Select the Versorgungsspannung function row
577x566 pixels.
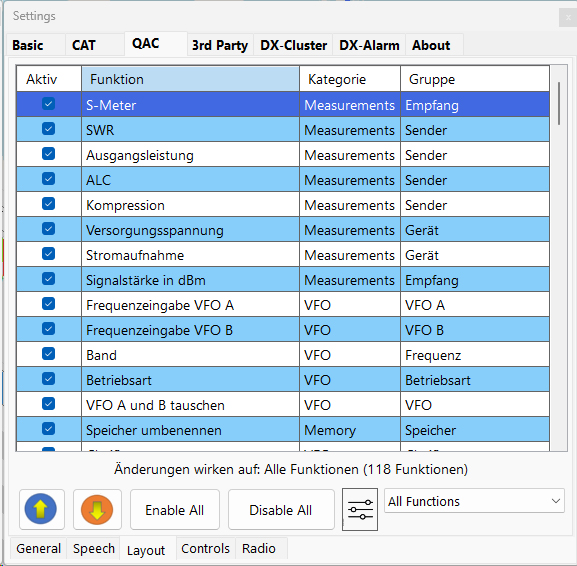point(283,229)
